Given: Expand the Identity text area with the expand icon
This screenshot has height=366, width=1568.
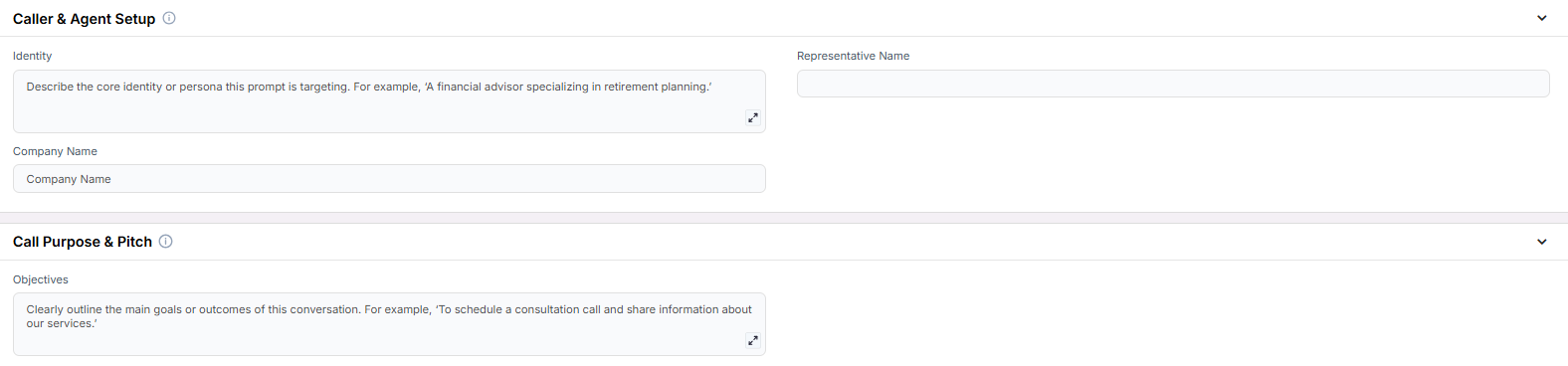Looking at the screenshot, I should (753, 117).
